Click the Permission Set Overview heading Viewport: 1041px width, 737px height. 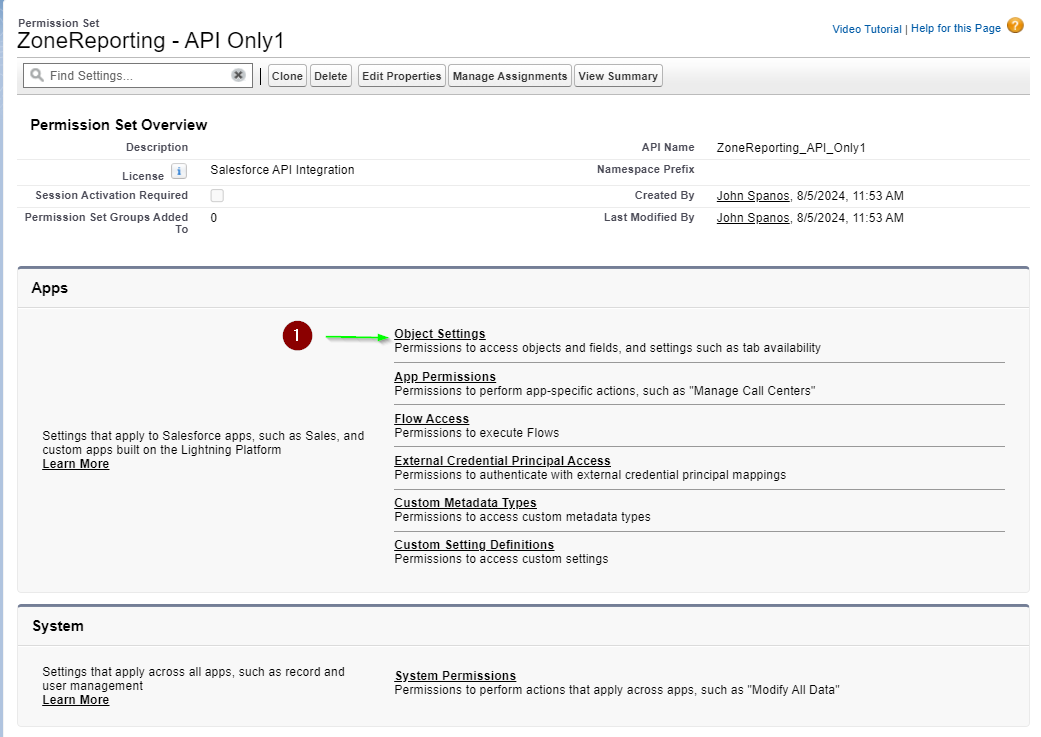[x=119, y=125]
